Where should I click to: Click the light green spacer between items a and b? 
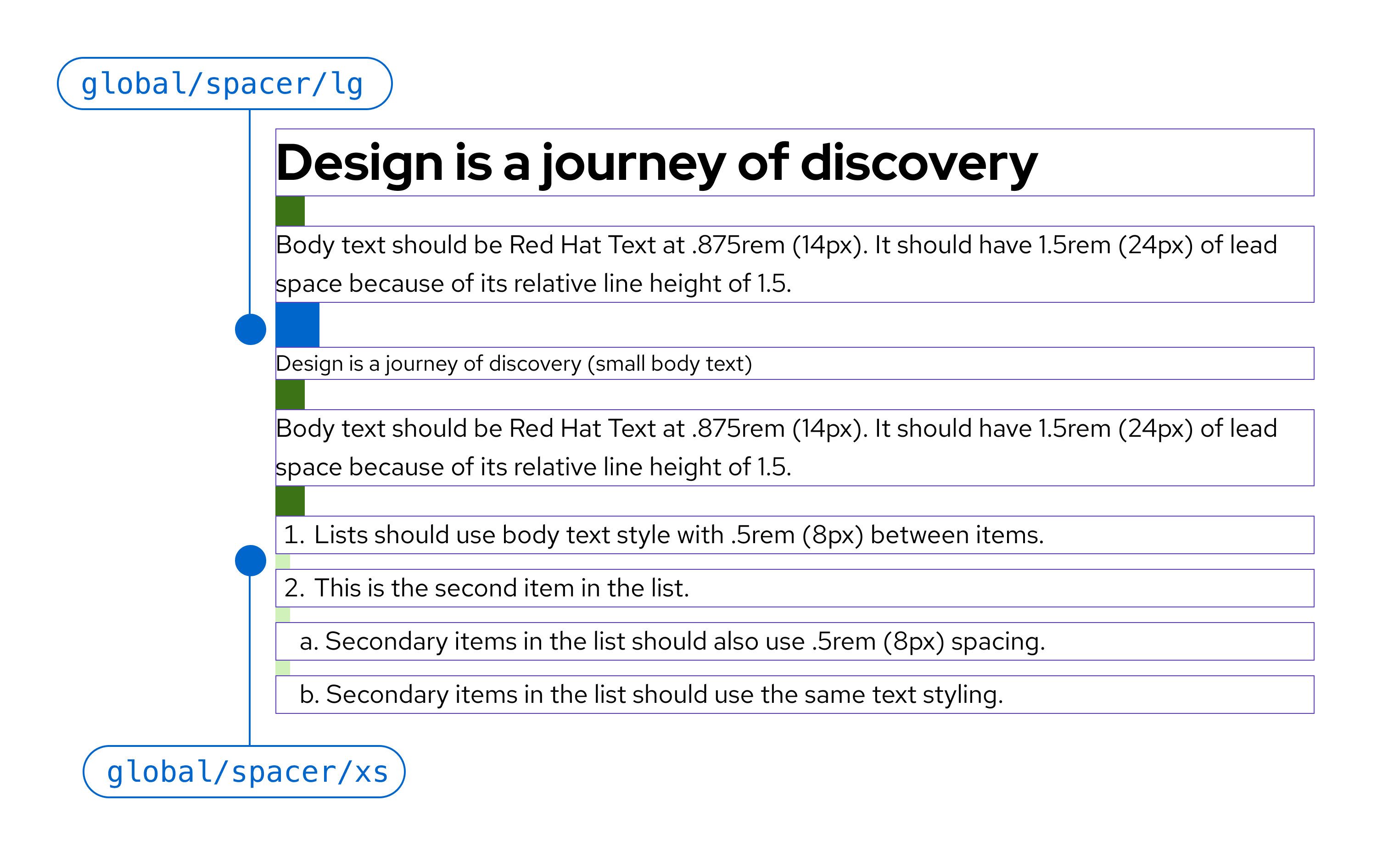pos(283,668)
